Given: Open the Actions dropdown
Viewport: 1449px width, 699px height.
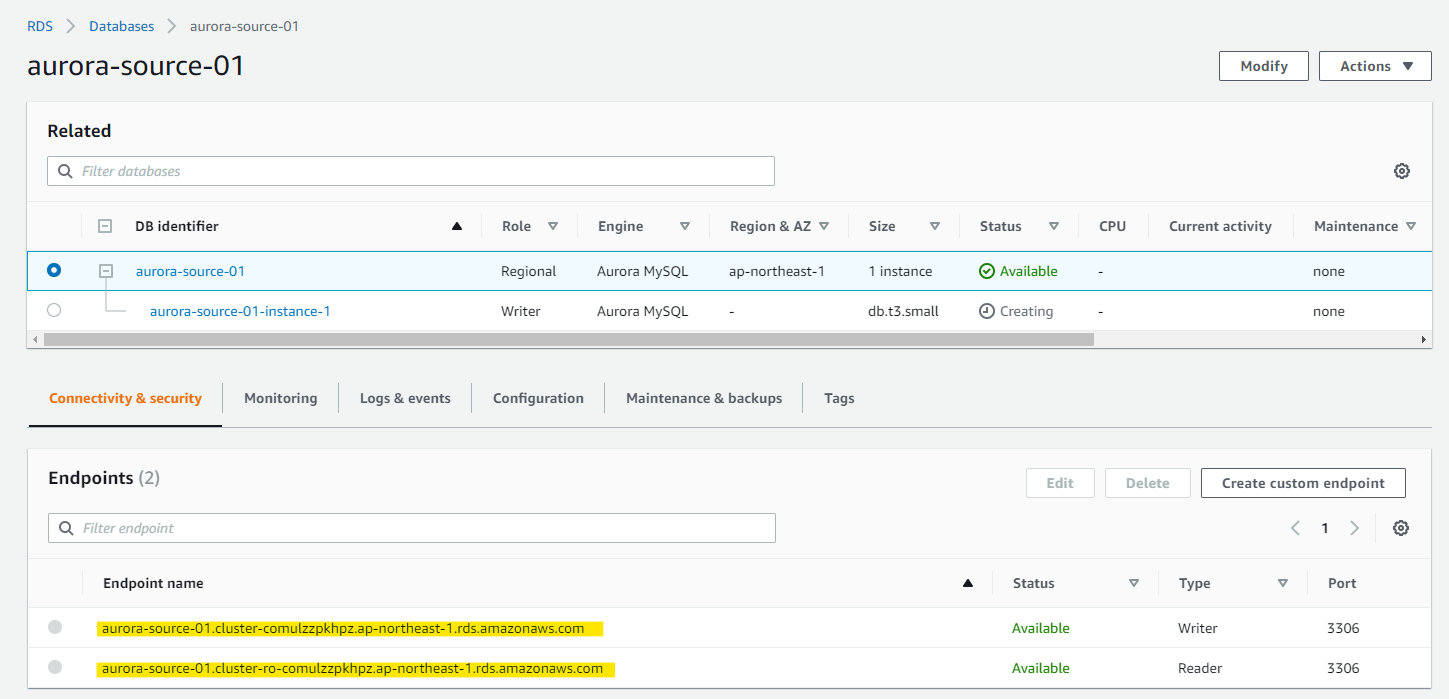Looking at the screenshot, I should 1375,66.
